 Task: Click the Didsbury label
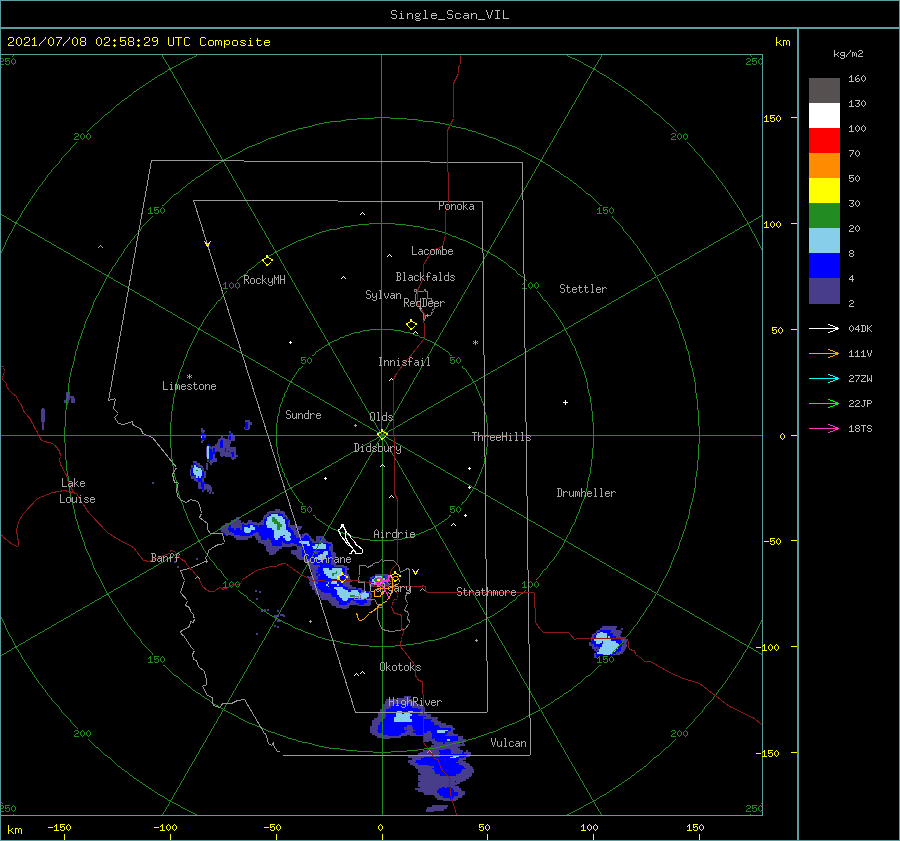coord(378,448)
